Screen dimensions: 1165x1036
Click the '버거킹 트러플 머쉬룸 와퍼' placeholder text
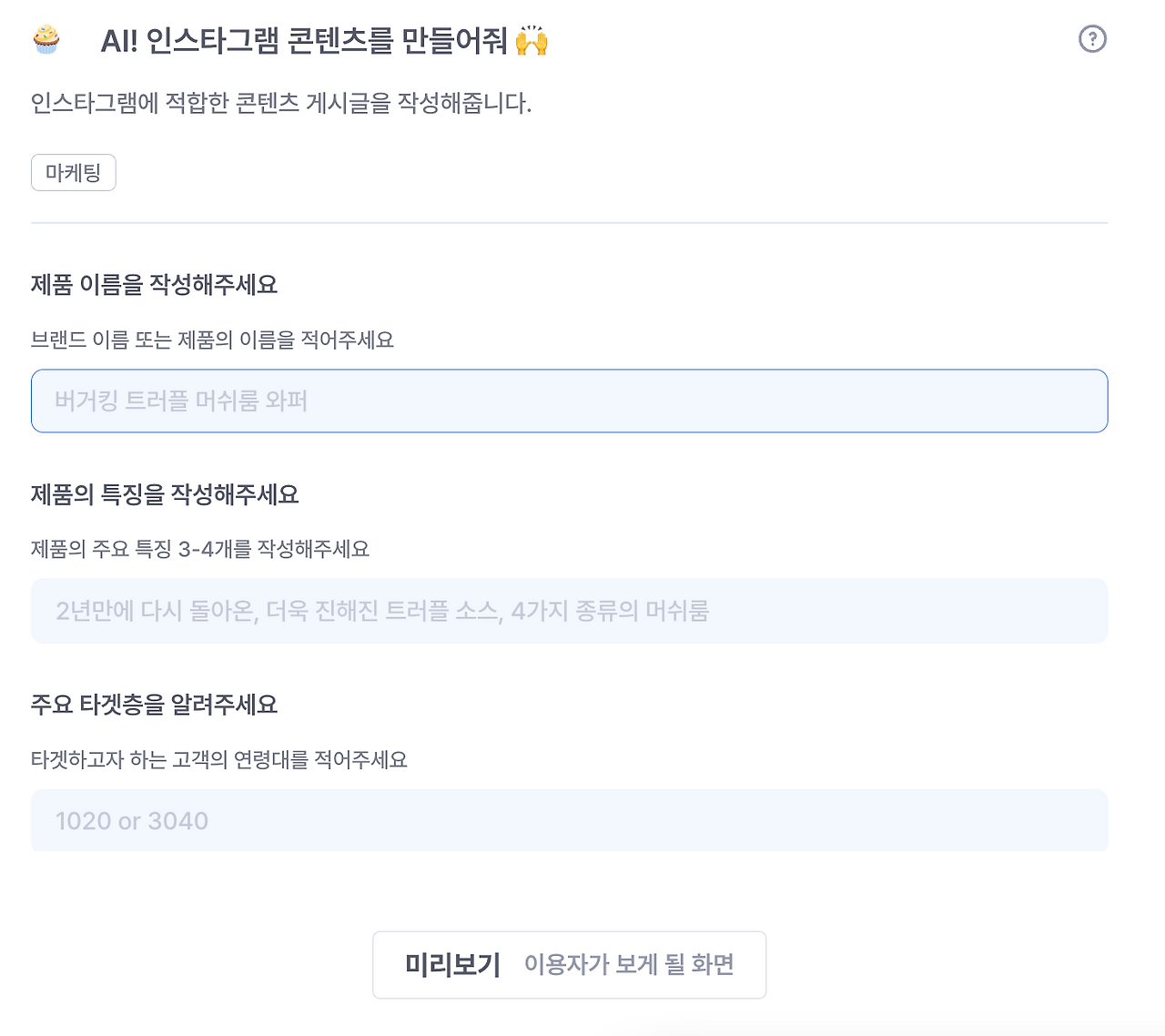coord(181,401)
